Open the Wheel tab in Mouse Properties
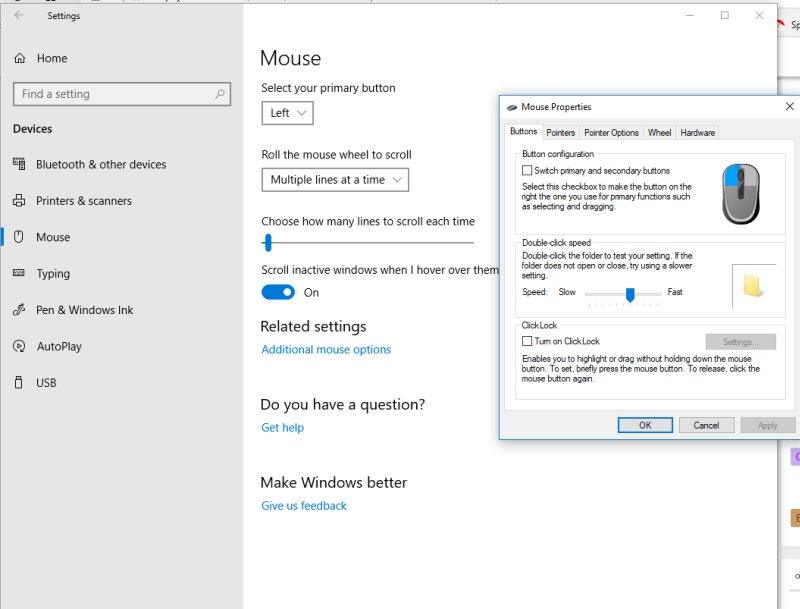This screenshot has height=609, width=800. [659, 131]
